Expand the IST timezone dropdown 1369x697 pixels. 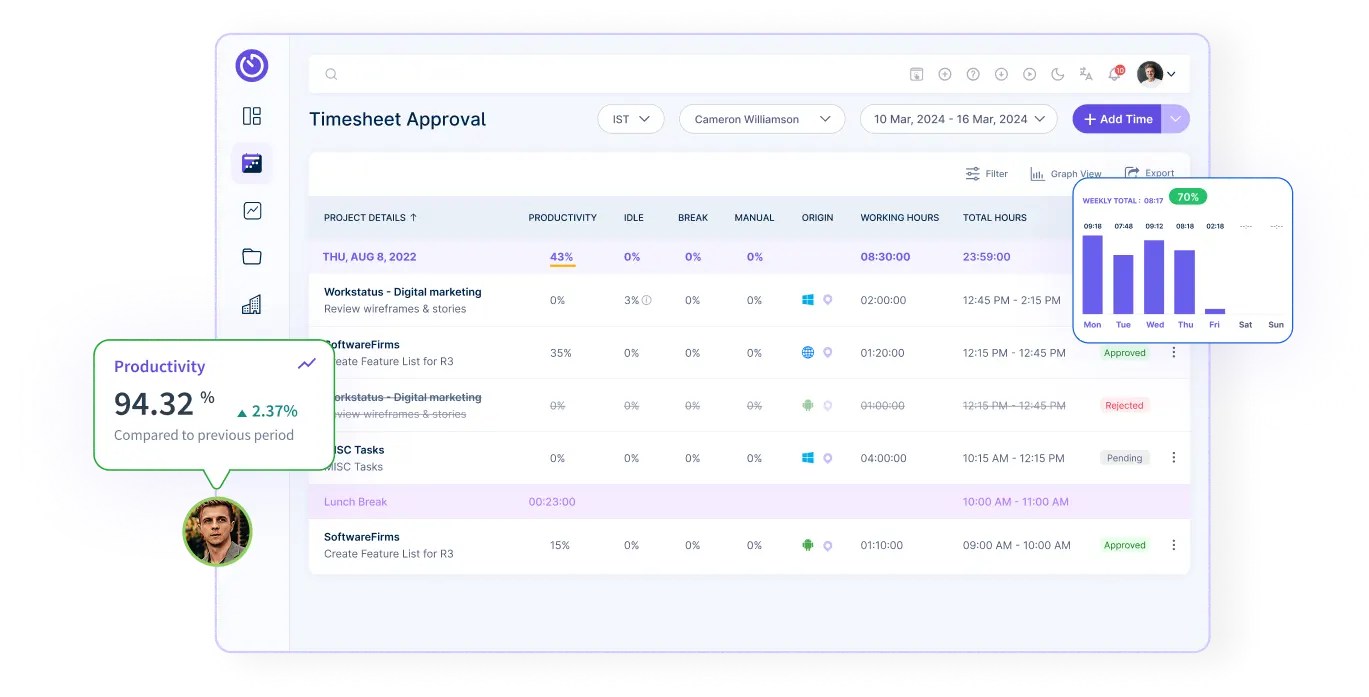click(x=631, y=119)
